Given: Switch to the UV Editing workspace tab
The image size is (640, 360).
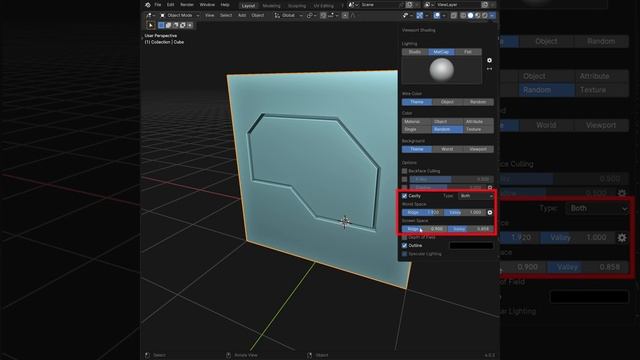Looking at the screenshot, I should [324, 6].
